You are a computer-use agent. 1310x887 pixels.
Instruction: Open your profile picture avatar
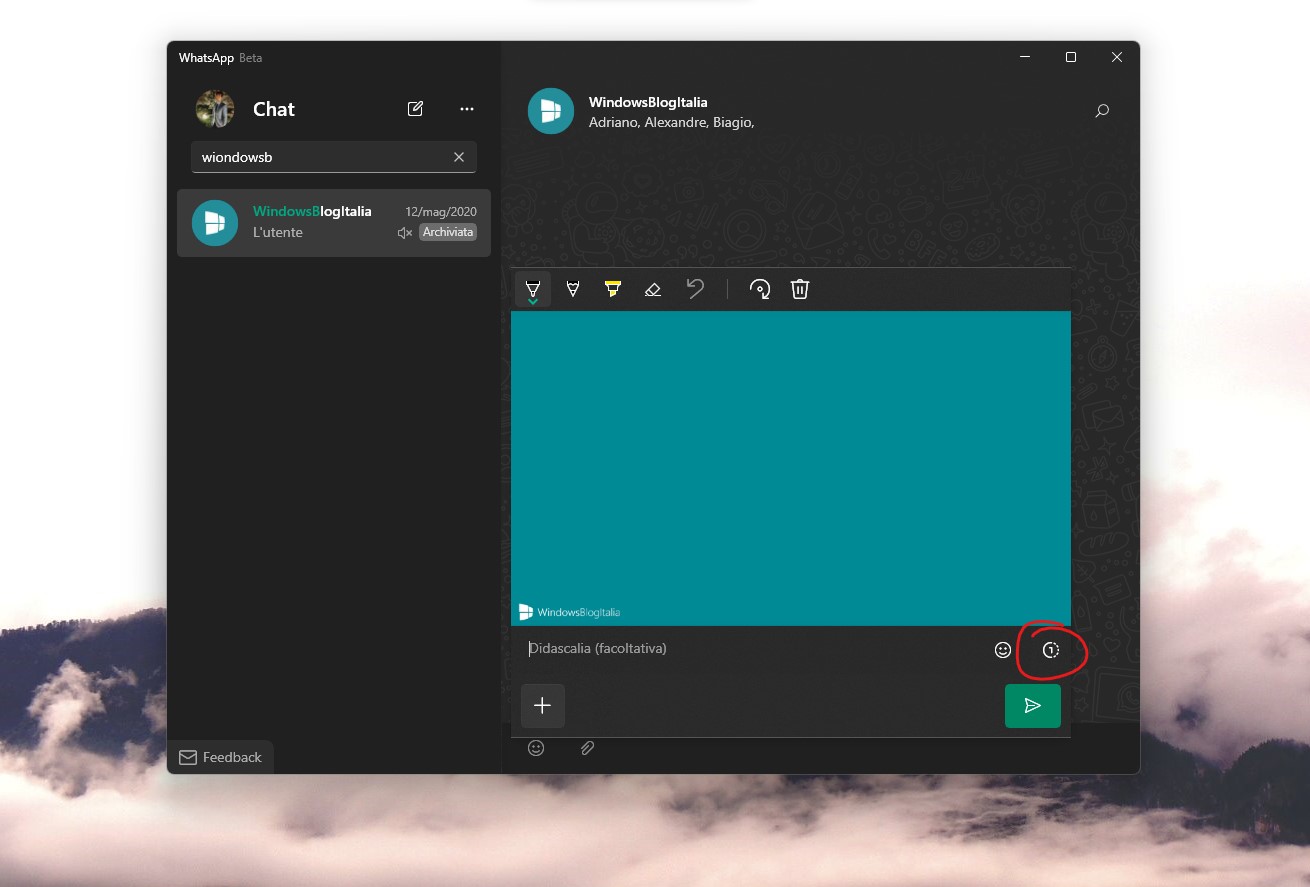(215, 109)
